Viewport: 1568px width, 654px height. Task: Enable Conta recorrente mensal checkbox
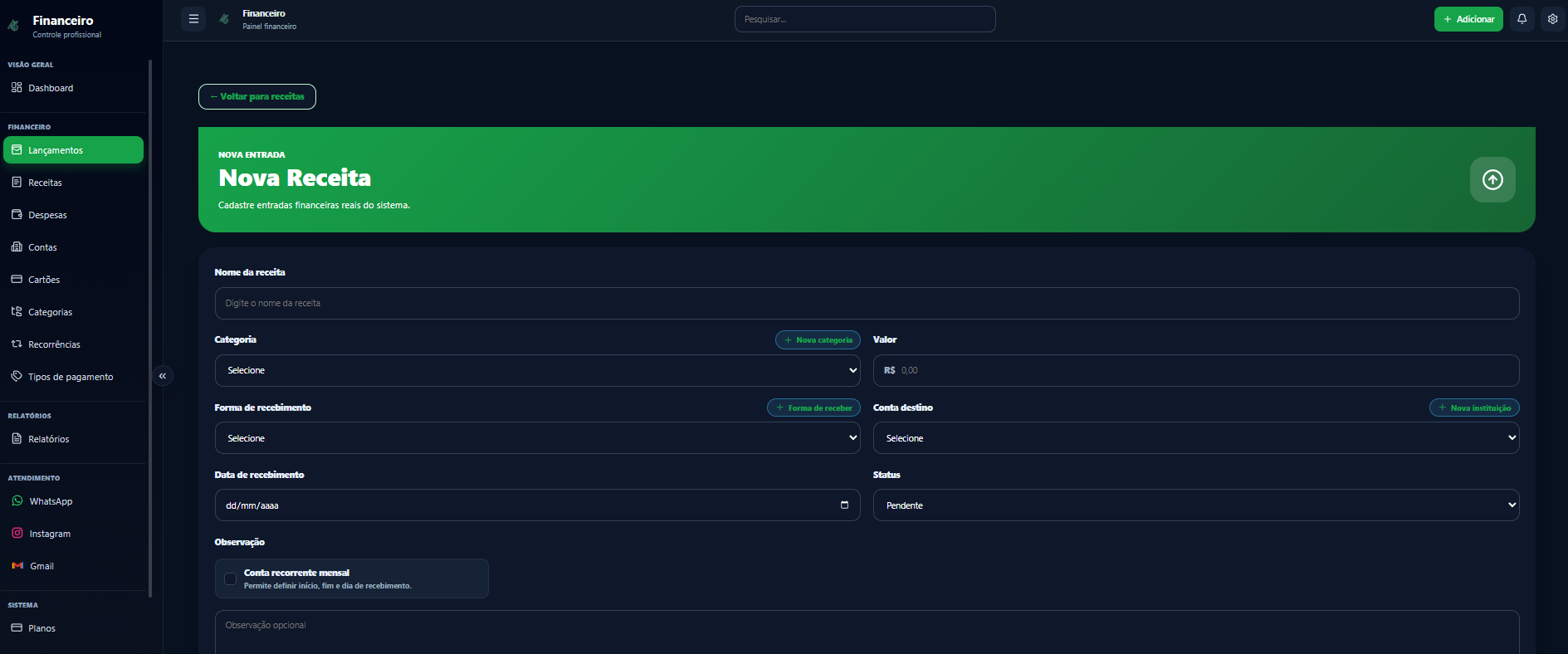tap(230, 578)
